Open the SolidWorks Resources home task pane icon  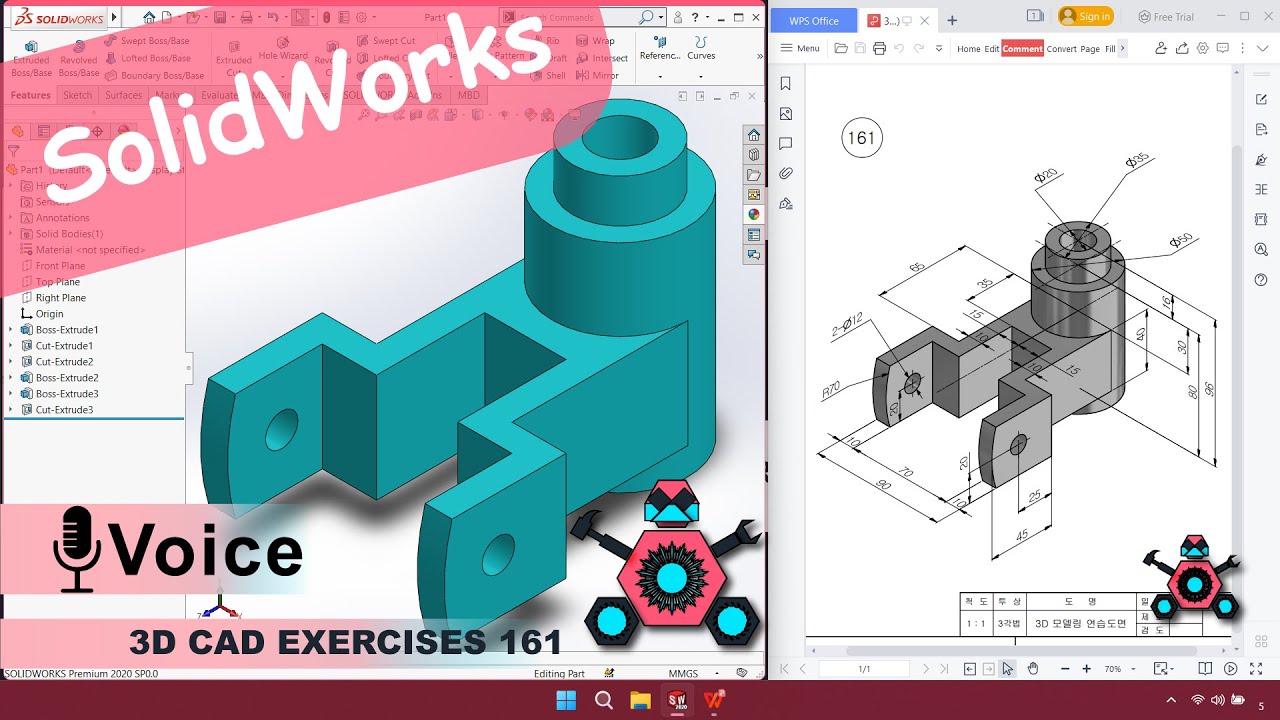click(754, 135)
